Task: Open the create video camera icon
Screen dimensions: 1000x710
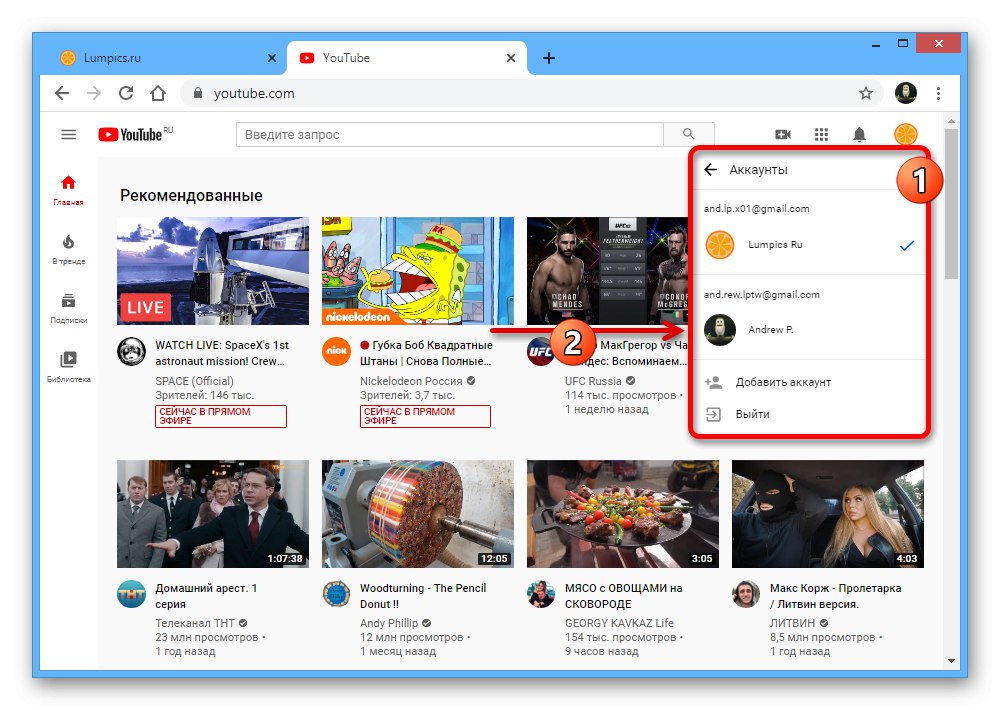Action: (783, 135)
